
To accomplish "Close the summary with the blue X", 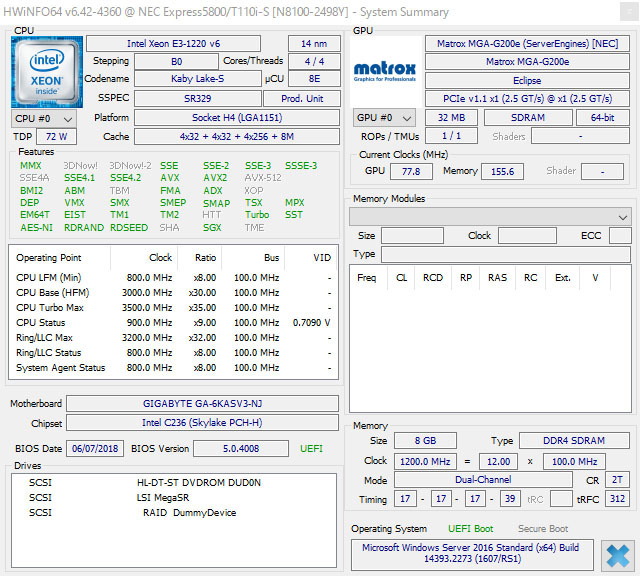I will [x=618, y=555].
